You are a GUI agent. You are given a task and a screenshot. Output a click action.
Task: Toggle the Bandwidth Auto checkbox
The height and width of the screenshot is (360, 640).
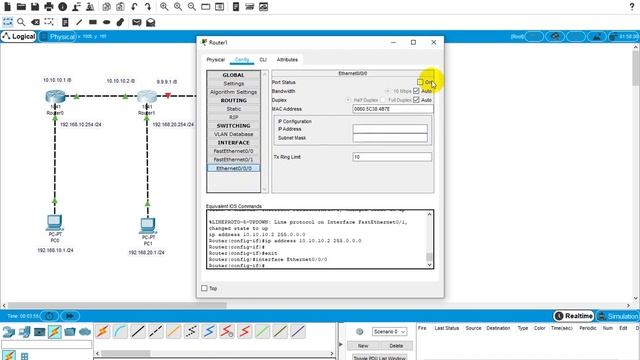click(x=416, y=91)
